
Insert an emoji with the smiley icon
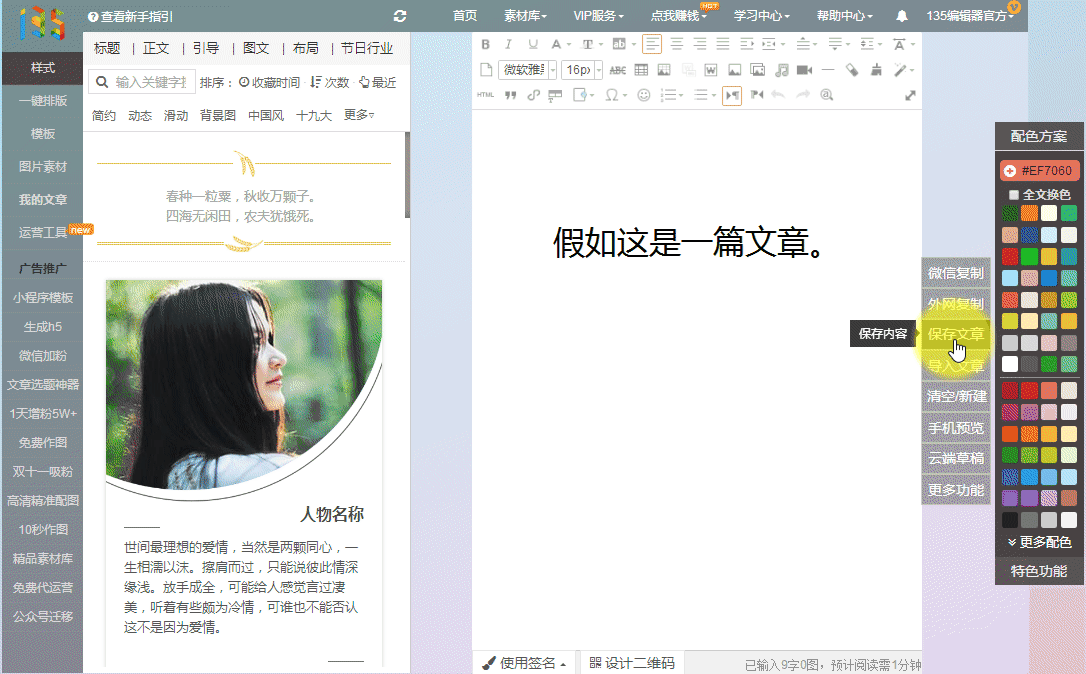coord(644,95)
